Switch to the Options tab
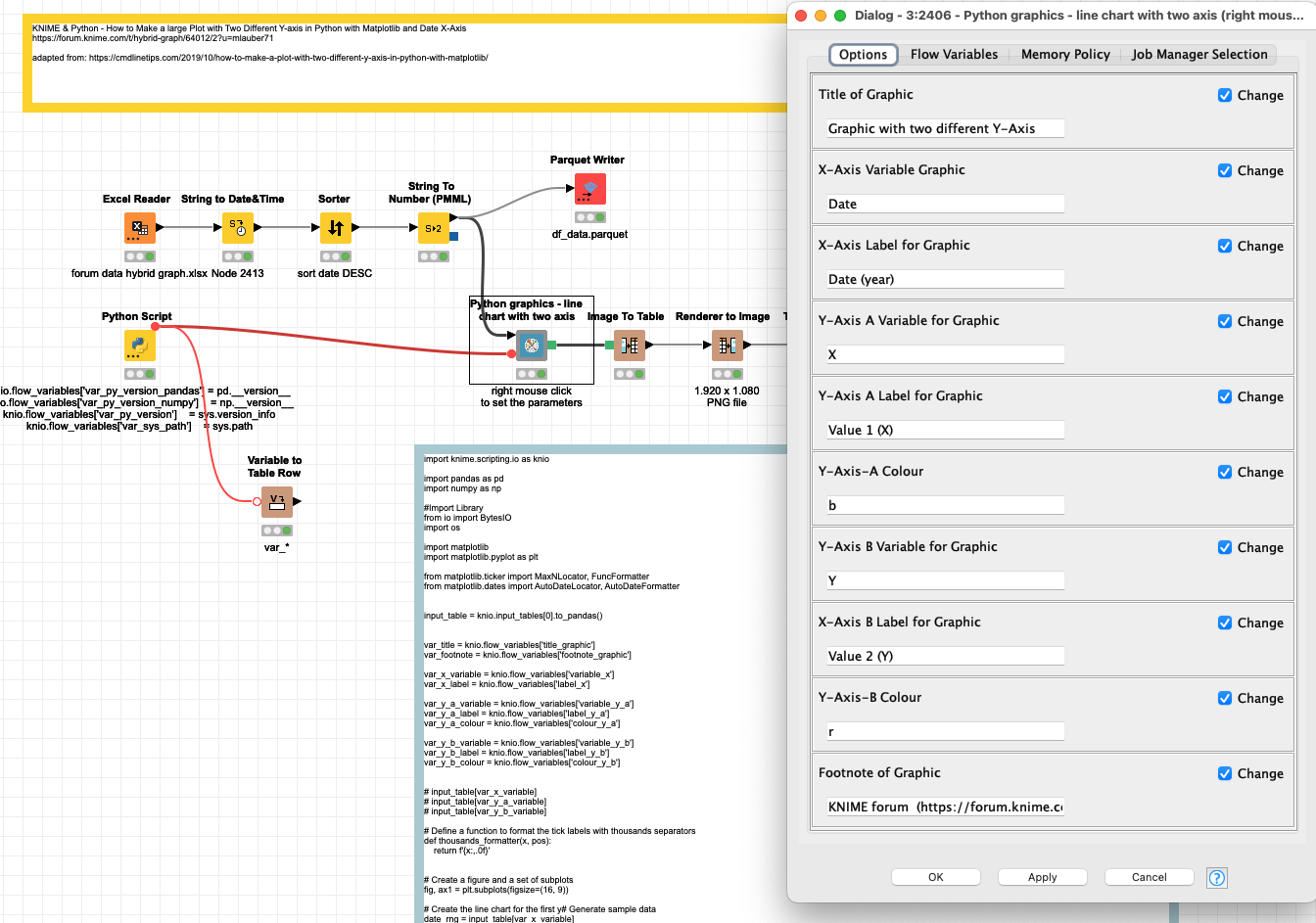 pyautogui.click(x=863, y=55)
